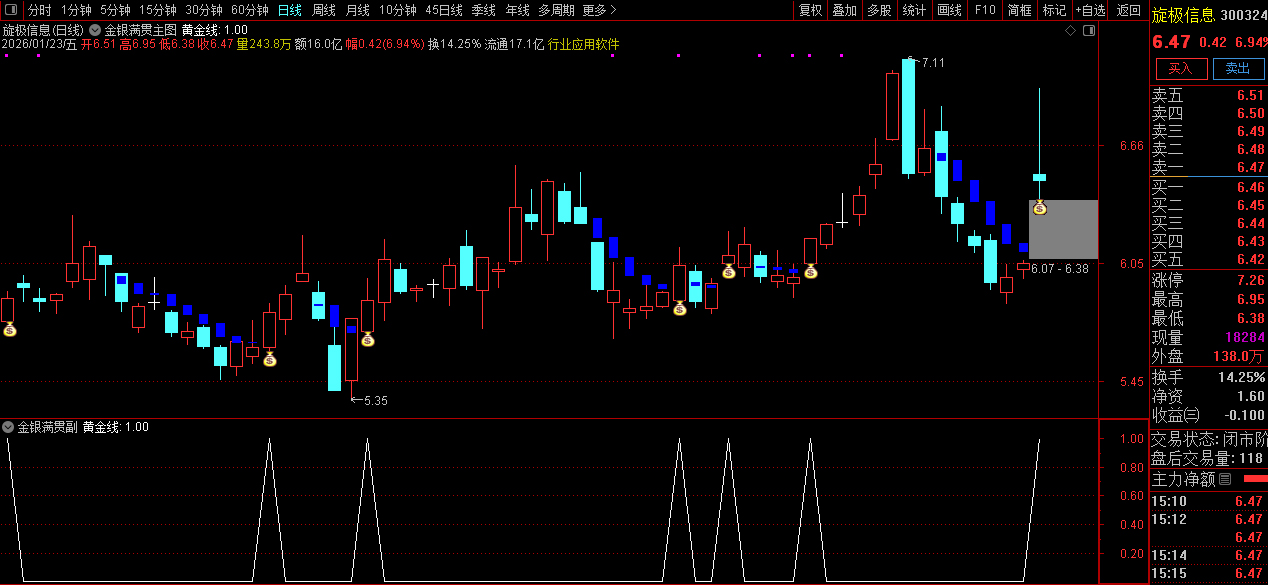1268x585 pixels.
Task: Open the 统计 statistics button
Action: 914,10
